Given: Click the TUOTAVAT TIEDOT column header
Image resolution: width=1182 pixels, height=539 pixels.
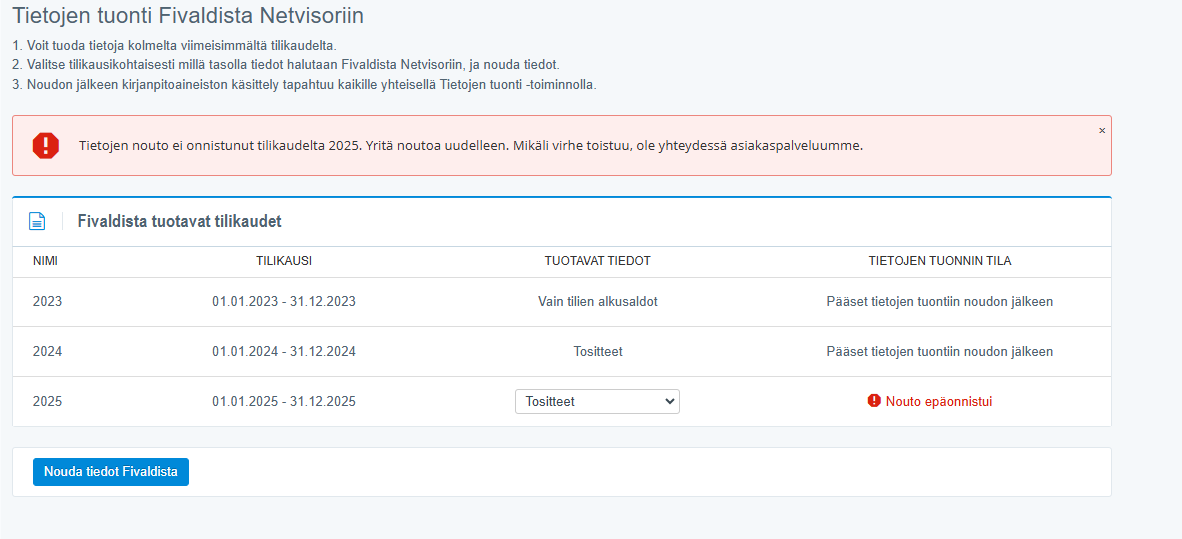Looking at the screenshot, I should (x=597, y=261).
